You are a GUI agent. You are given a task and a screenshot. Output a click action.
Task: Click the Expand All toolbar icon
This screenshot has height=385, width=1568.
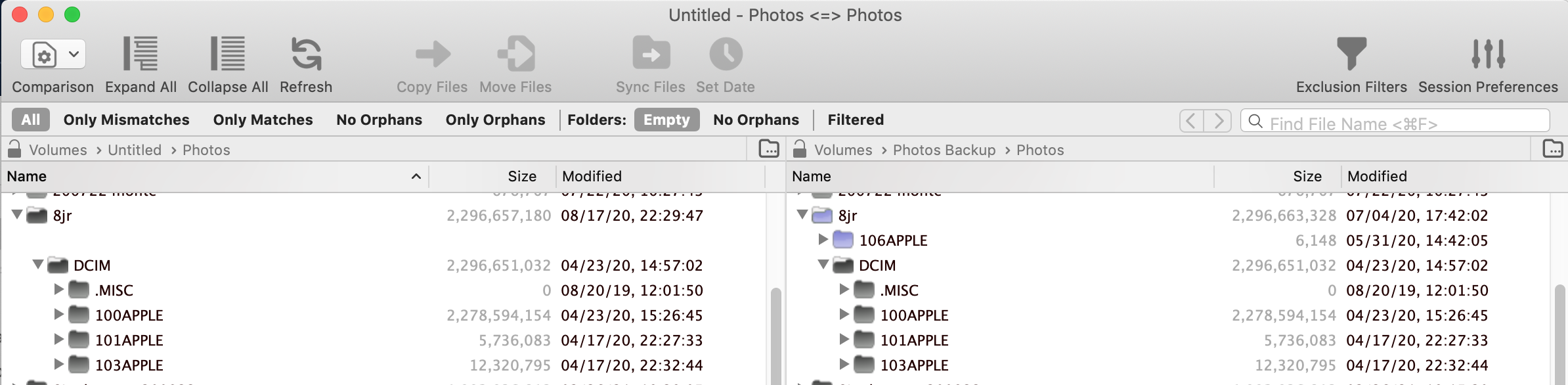(141, 53)
